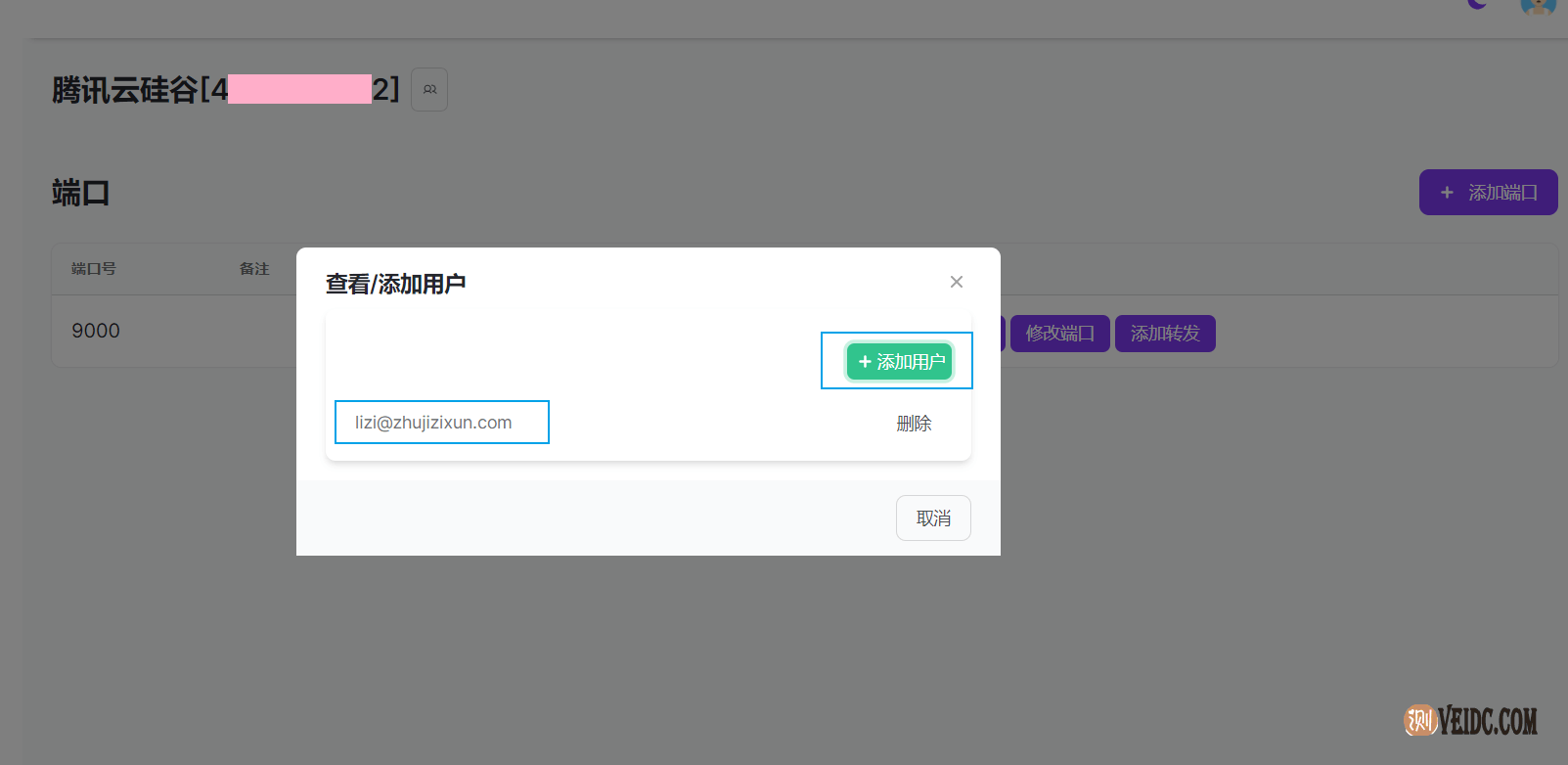Click the users icon beside the server title
The width and height of the screenshot is (1568, 765).
click(x=429, y=89)
